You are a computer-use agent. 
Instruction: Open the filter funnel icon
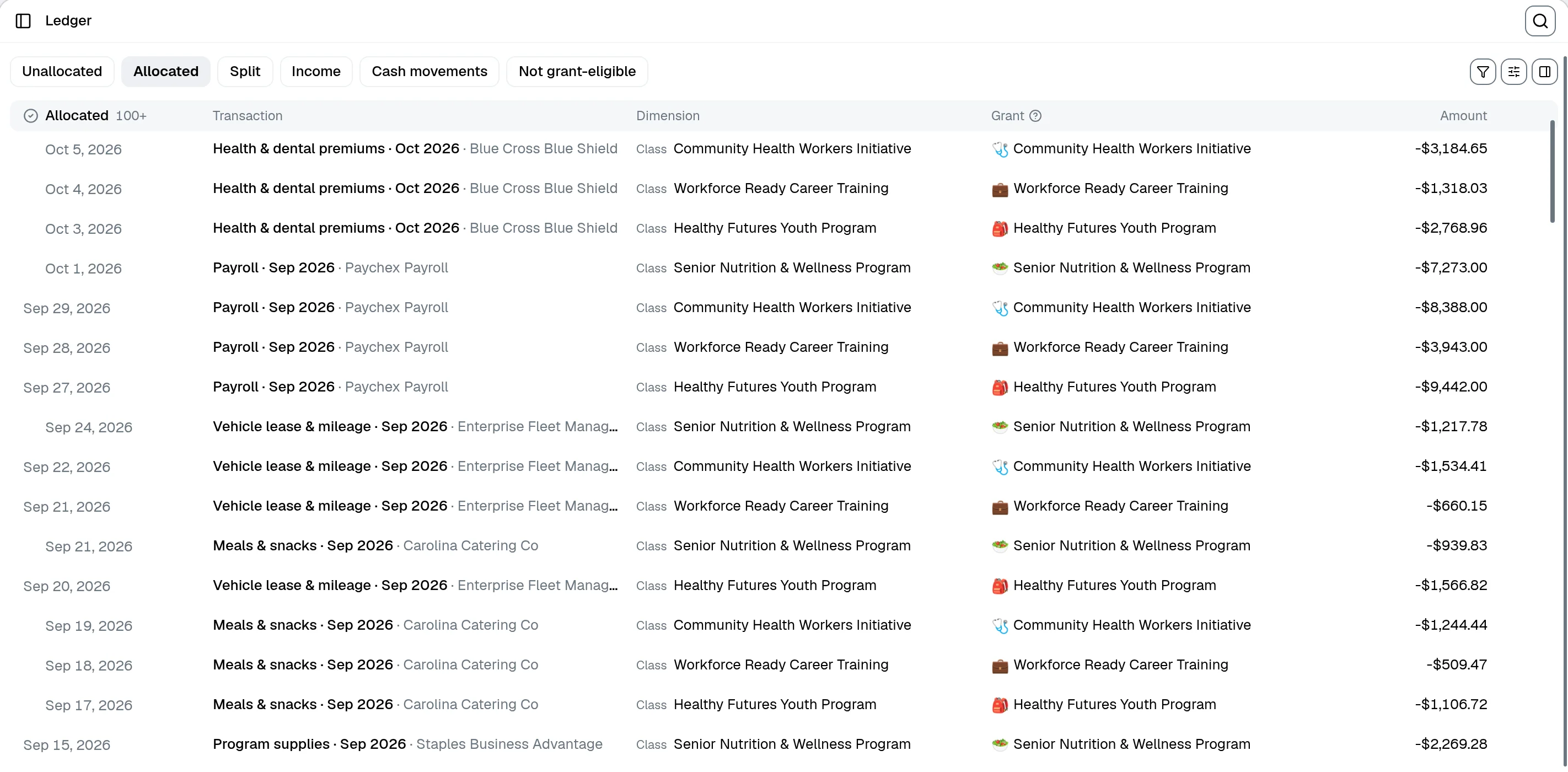click(x=1483, y=72)
